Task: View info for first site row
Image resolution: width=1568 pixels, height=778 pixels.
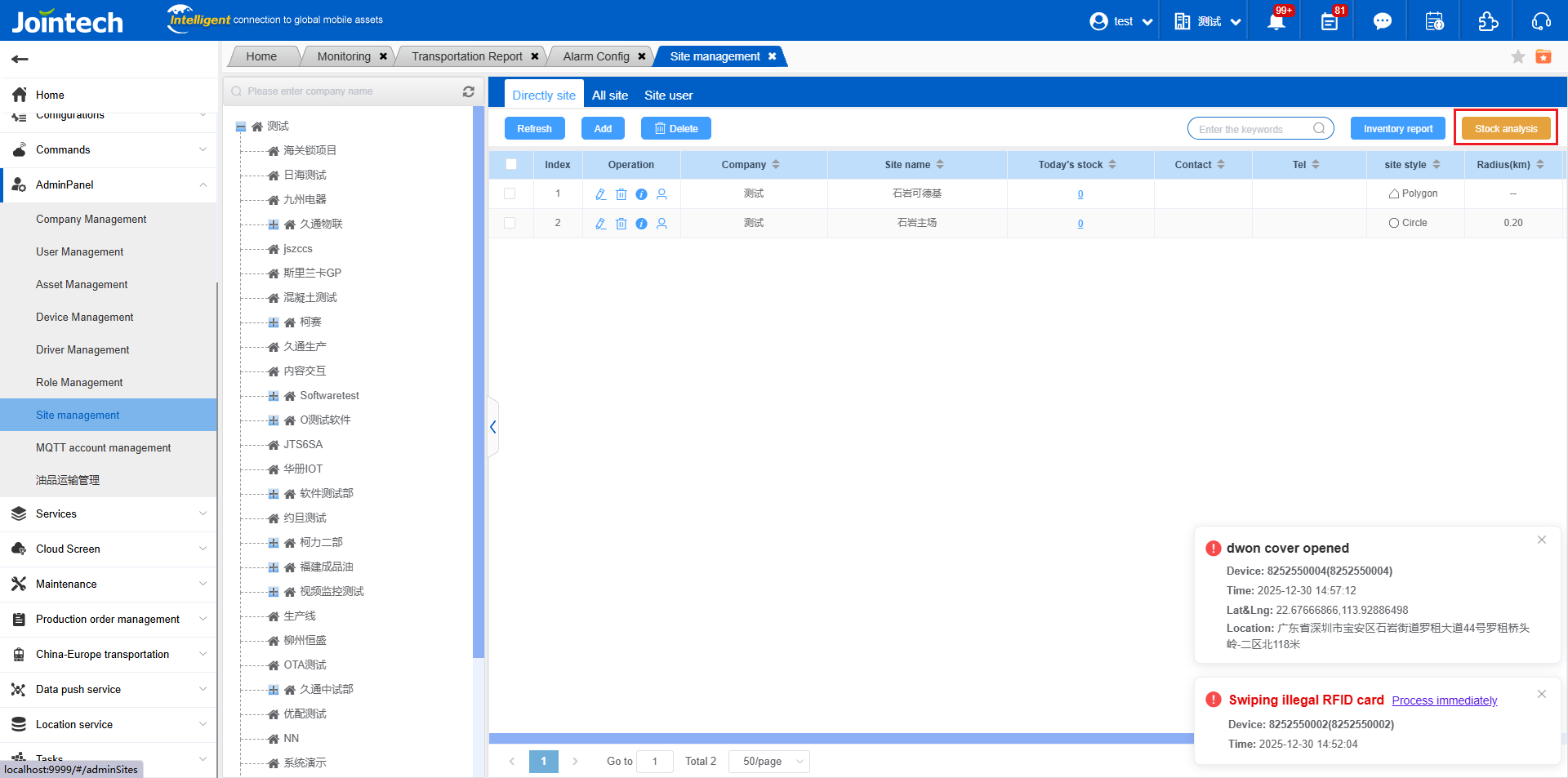Action: tap(641, 194)
